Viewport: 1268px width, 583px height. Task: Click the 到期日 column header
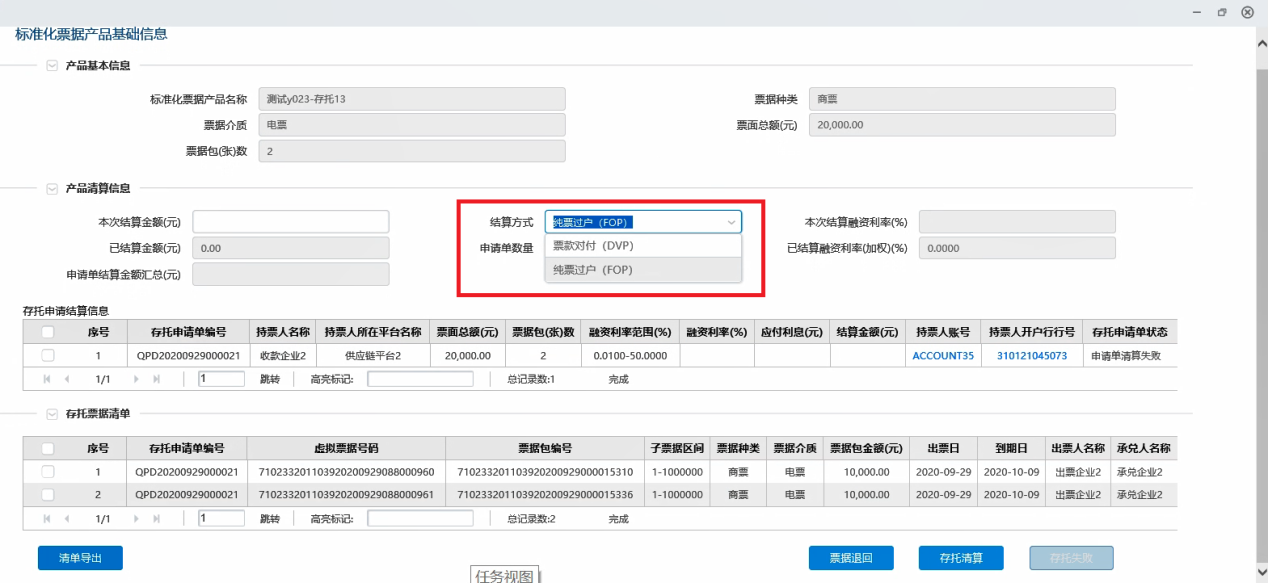pyautogui.click(x=1011, y=448)
